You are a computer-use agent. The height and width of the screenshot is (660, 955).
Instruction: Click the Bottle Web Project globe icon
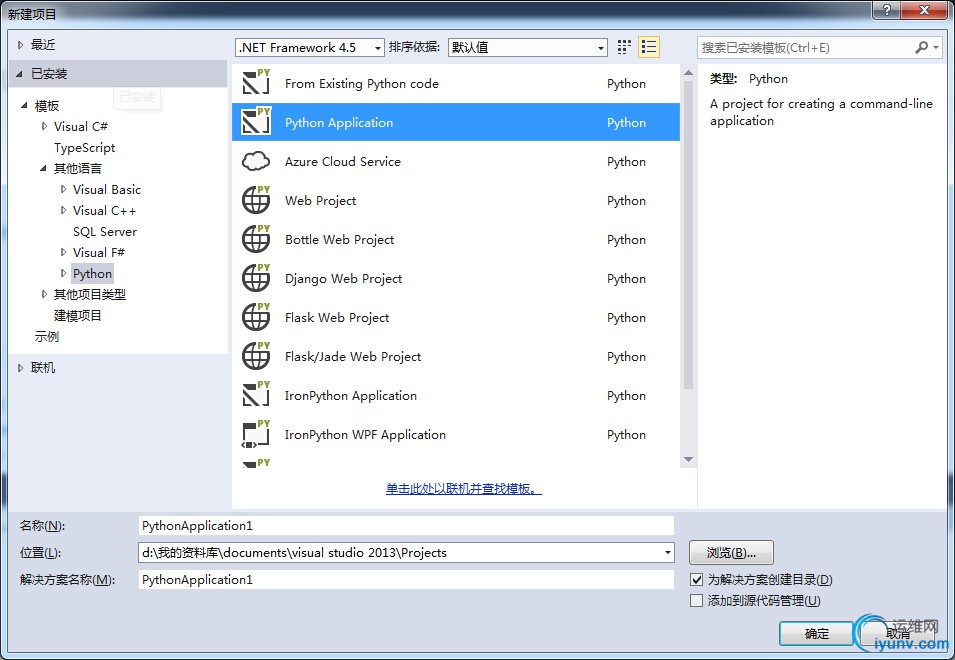tap(256, 239)
